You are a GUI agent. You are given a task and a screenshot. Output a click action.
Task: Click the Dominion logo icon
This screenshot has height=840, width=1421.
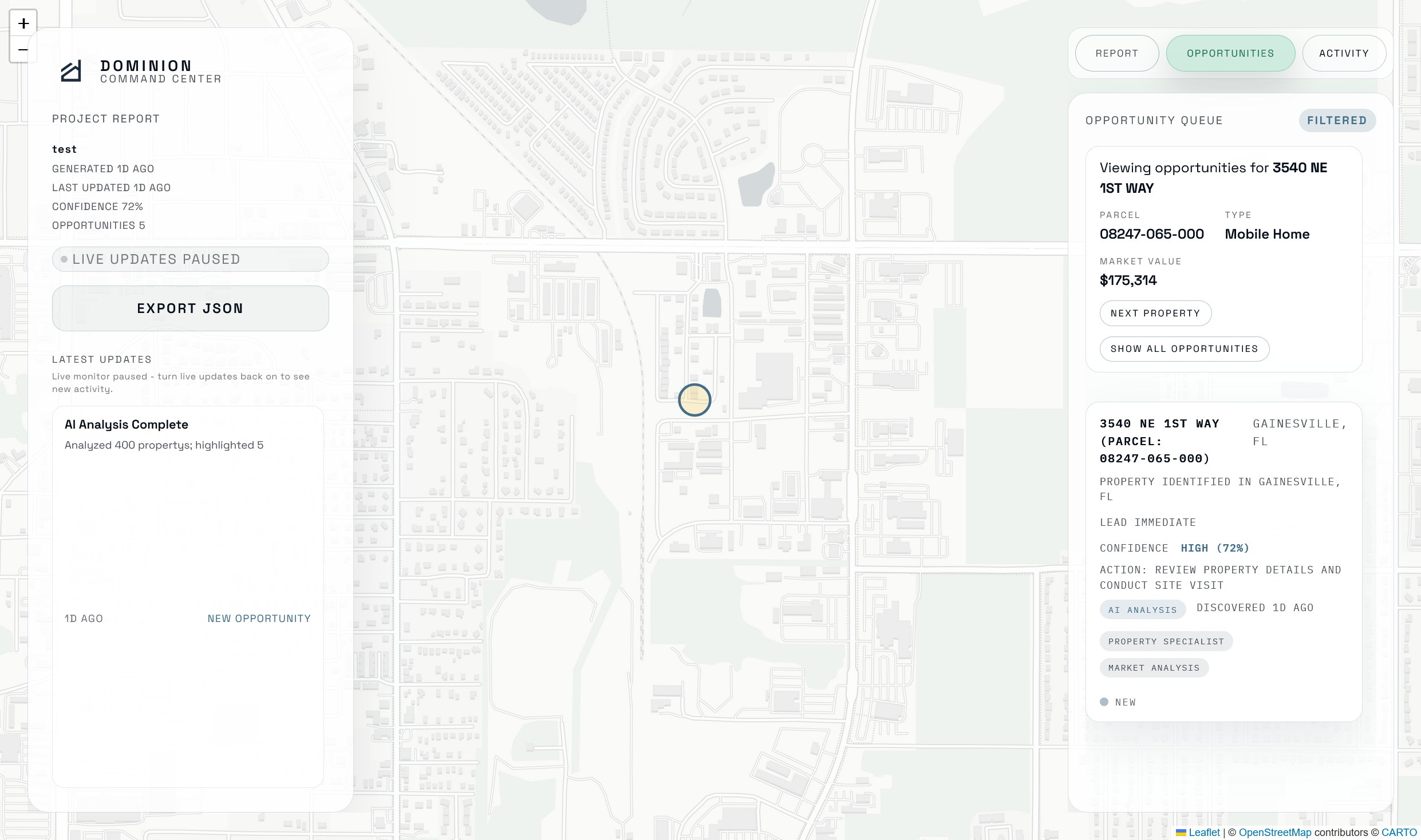(72, 72)
